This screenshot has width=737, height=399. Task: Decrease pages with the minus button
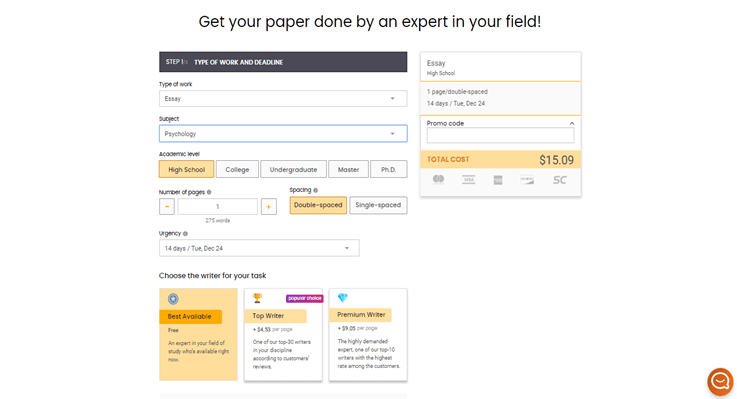[167, 207]
